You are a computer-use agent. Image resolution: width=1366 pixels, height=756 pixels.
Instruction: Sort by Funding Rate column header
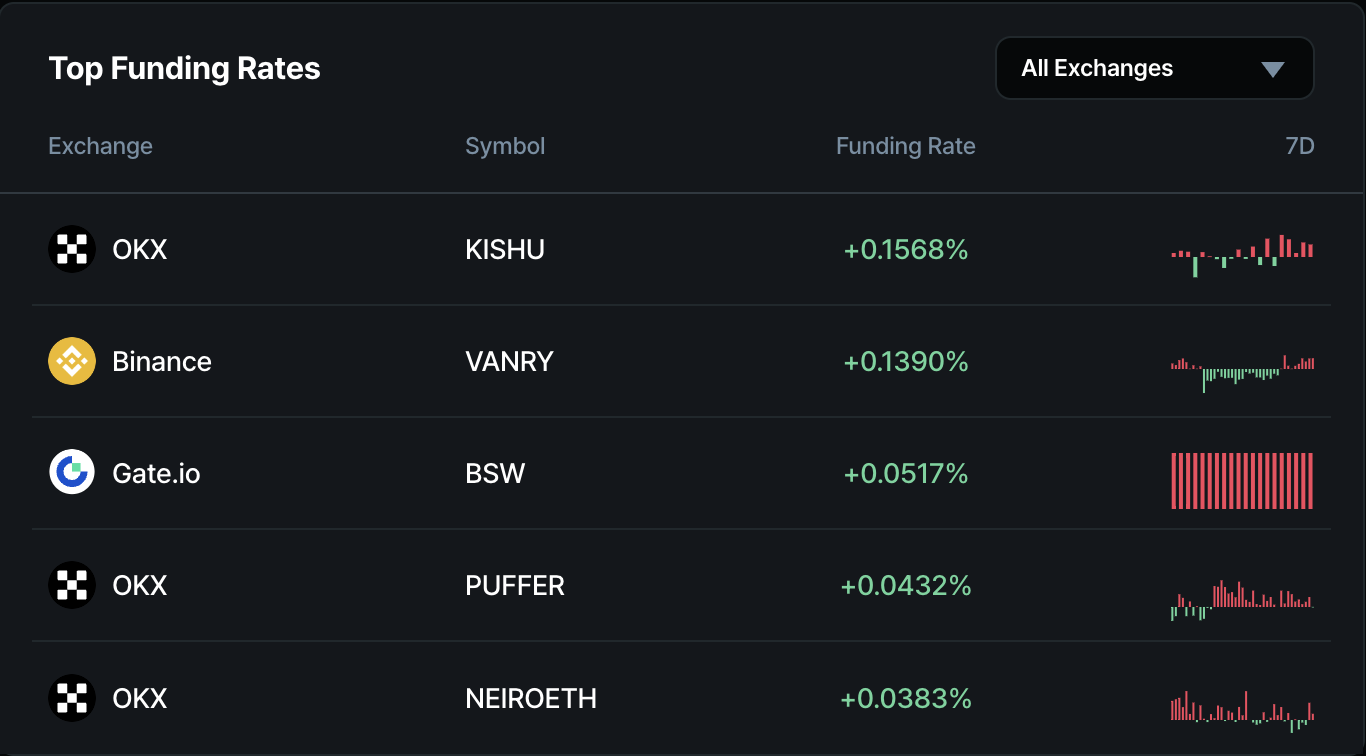point(905,146)
